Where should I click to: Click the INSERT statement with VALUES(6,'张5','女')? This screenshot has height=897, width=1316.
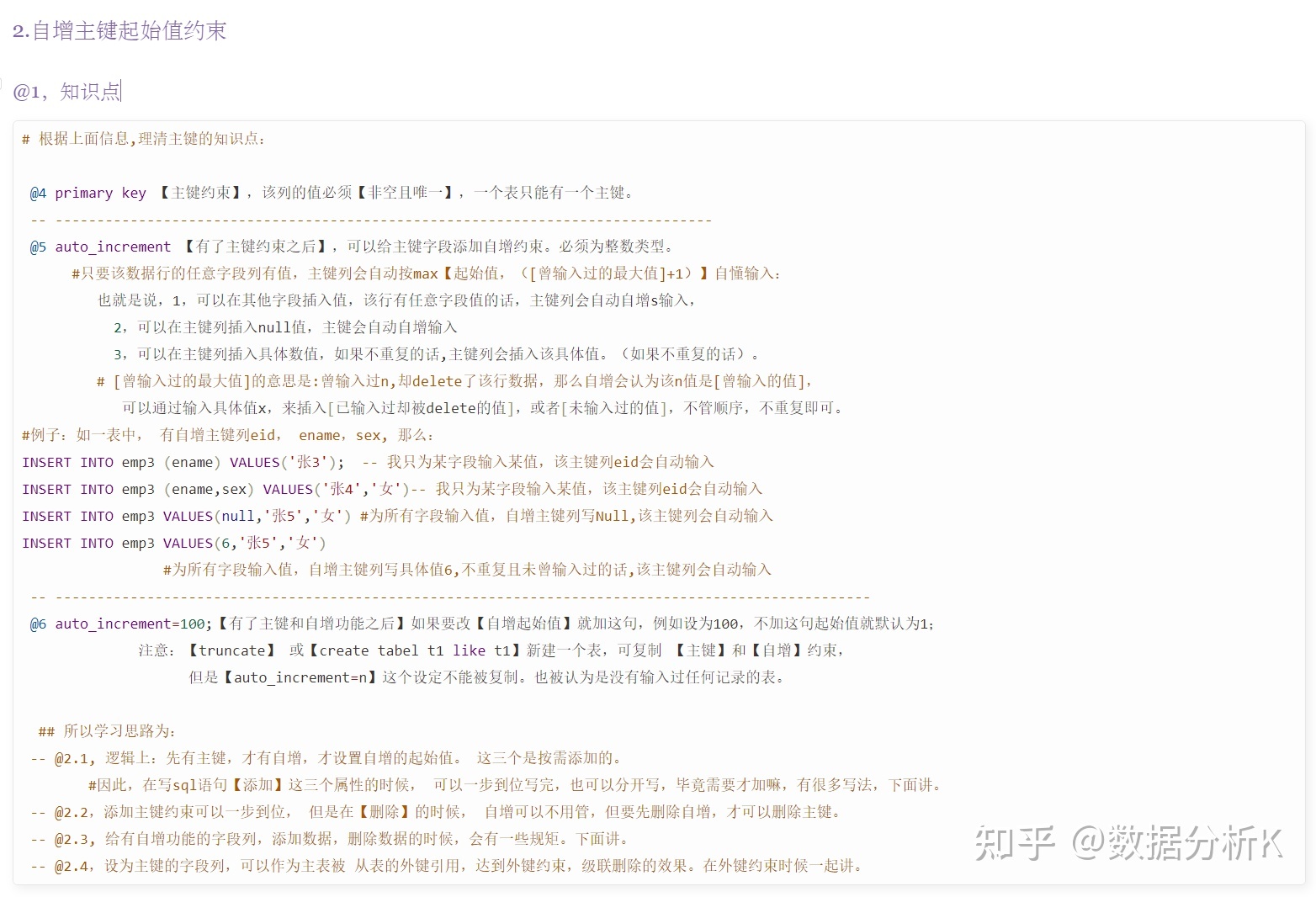tap(174, 543)
